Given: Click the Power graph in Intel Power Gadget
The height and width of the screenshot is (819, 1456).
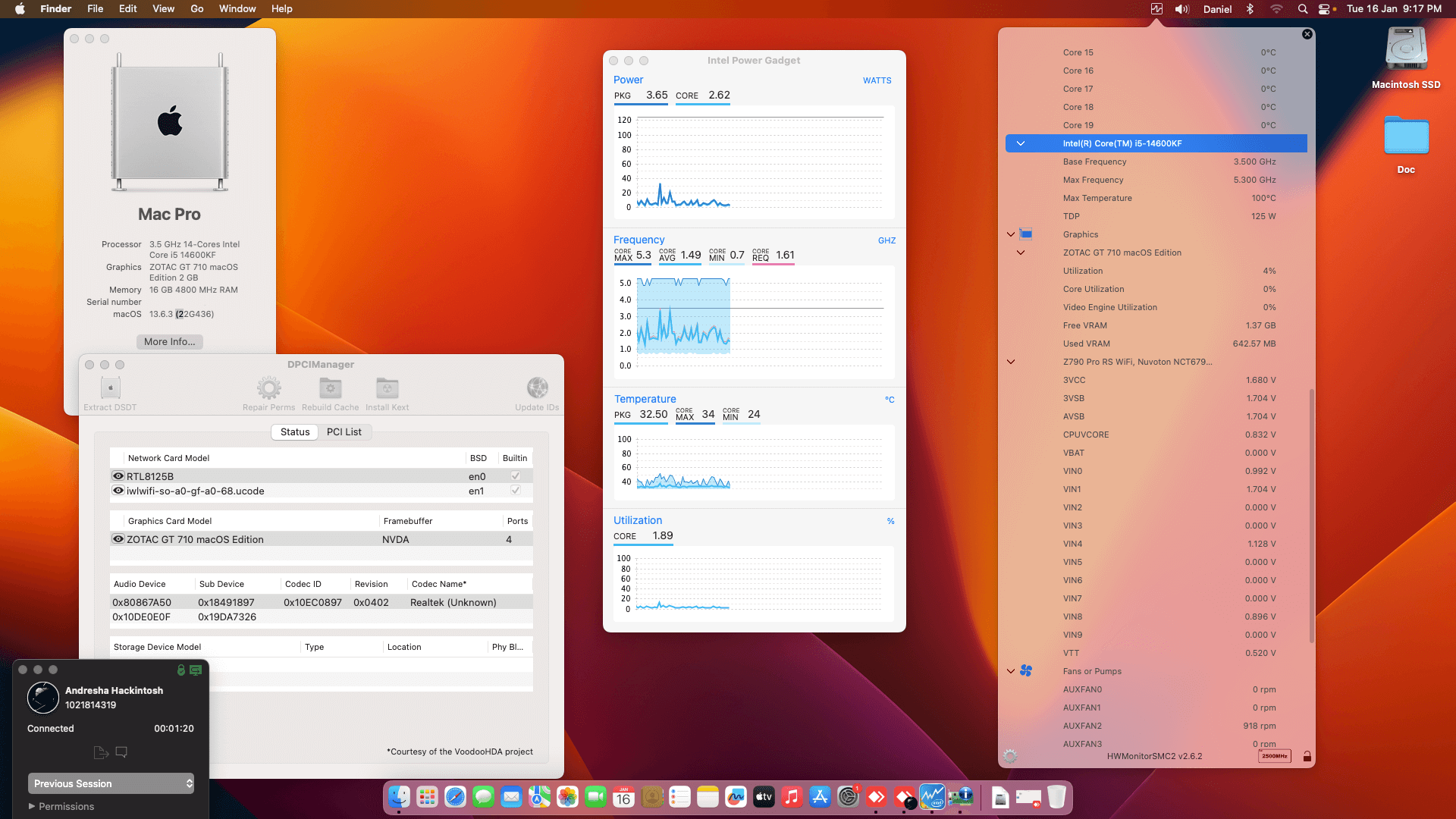Looking at the screenshot, I should click(x=754, y=163).
